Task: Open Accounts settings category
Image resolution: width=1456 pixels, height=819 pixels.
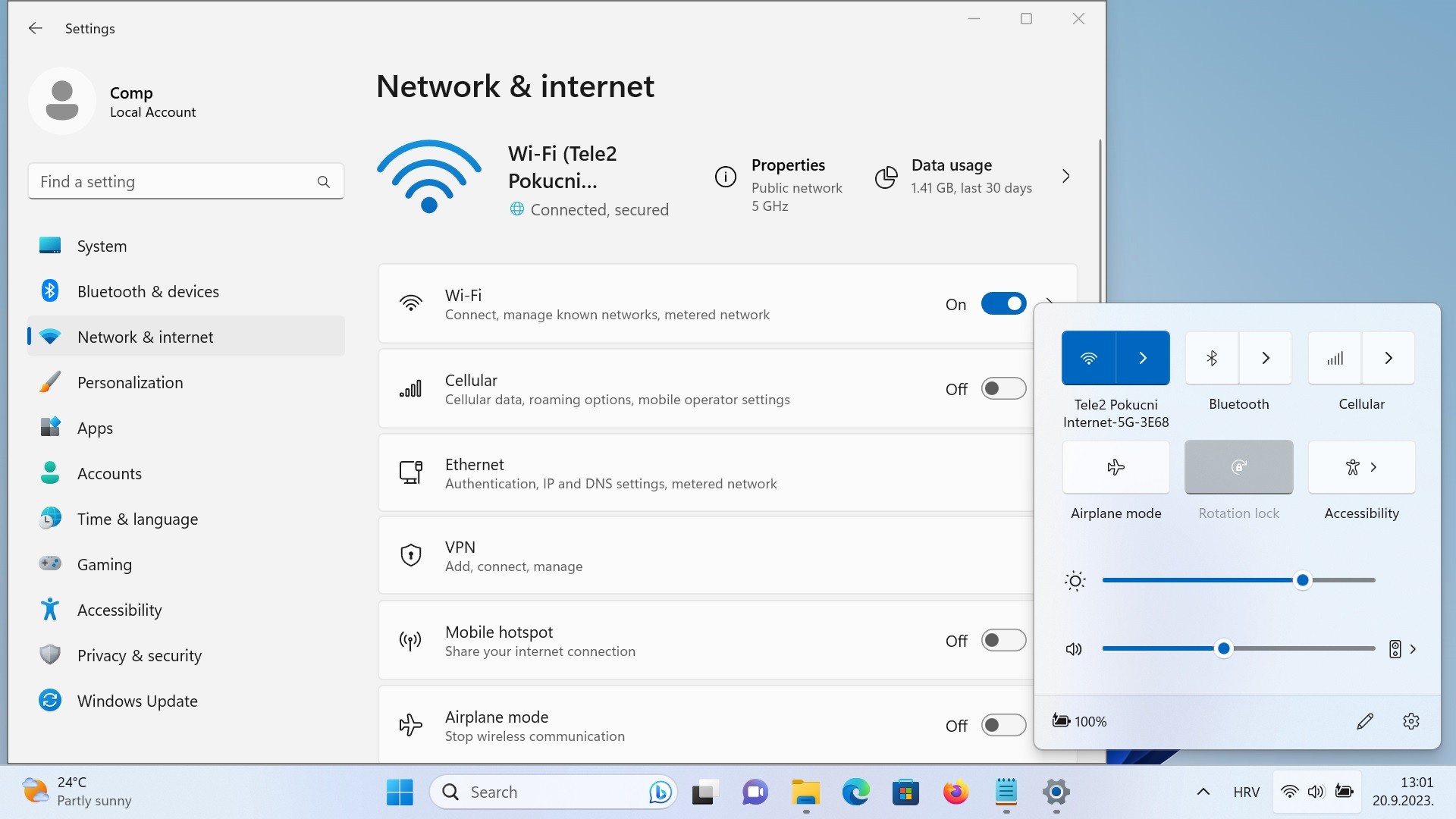Action: click(x=186, y=473)
